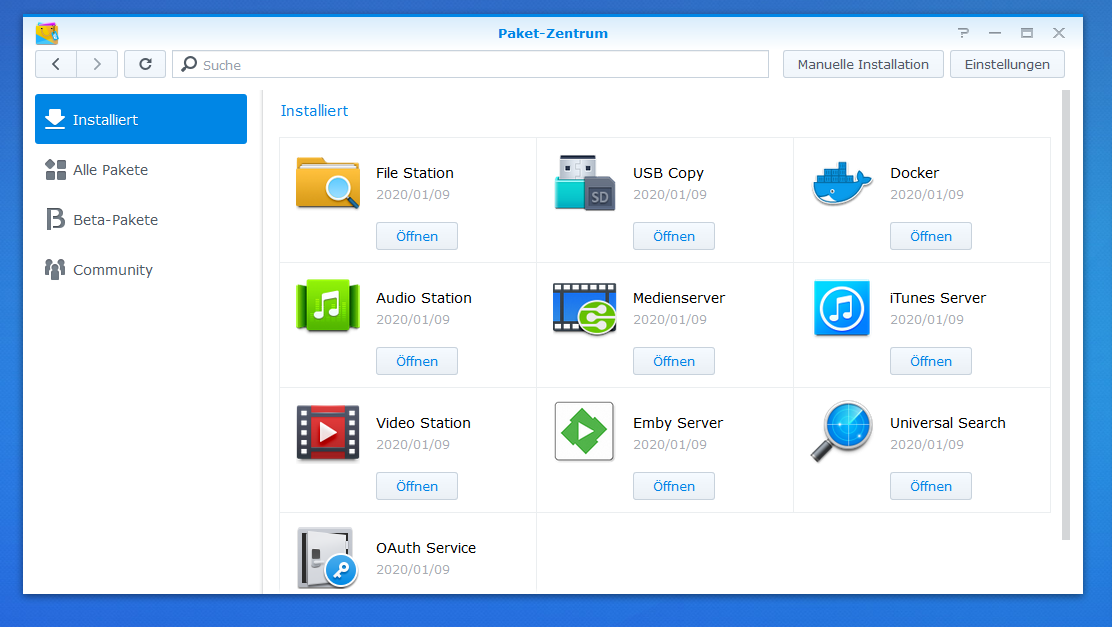Click the File Station package name
1112x627 pixels.
pyautogui.click(x=415, y=173)
